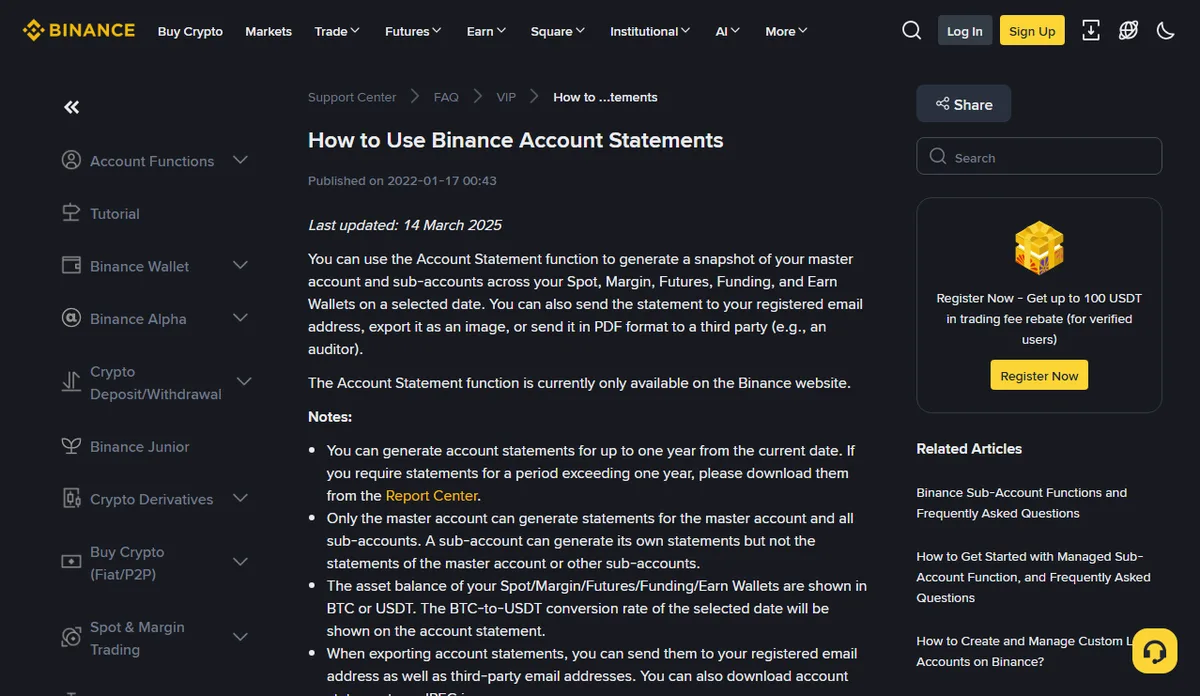Expand the Spot & Margin Trading section

pyautogui.click(x=240, y=637)
